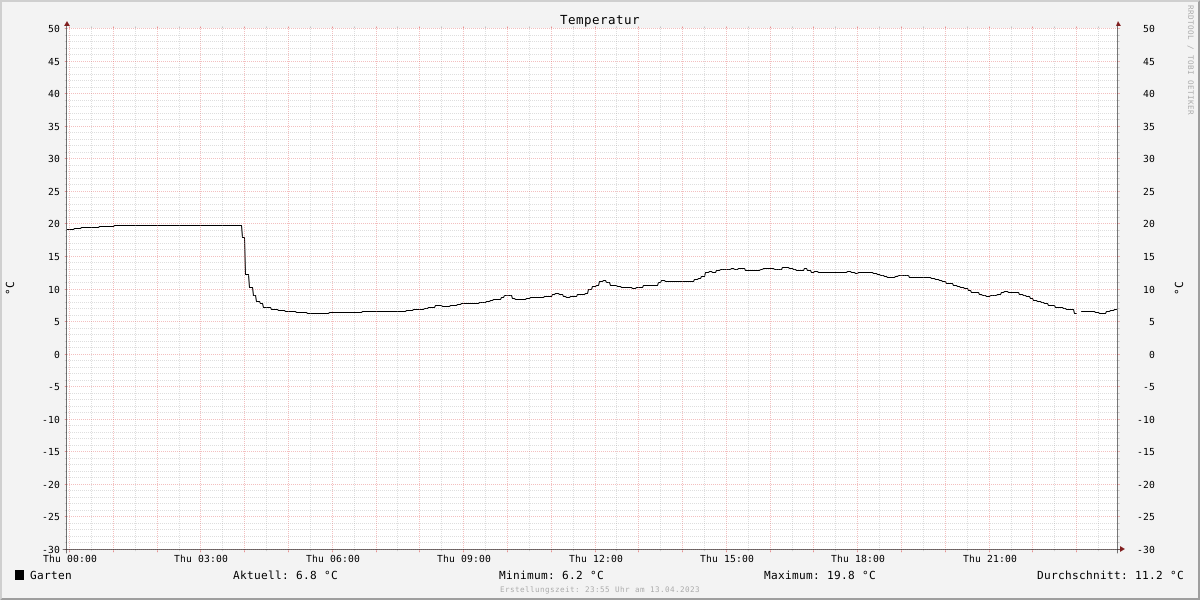Click the '°C' unit label on left axis
The width and height of the screenshot is (1200, 600).
click(x=10, y=288)
